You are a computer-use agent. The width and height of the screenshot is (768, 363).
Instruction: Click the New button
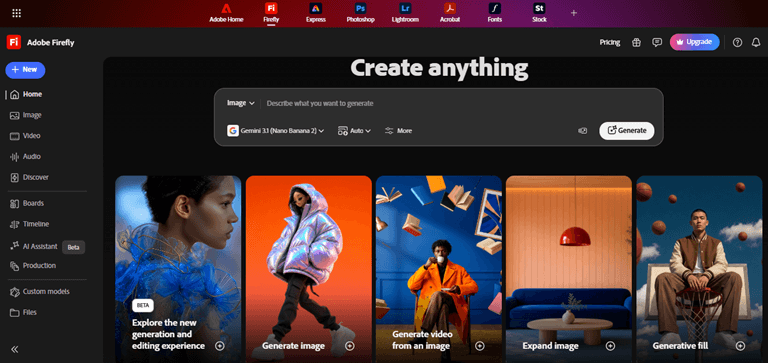25,70
